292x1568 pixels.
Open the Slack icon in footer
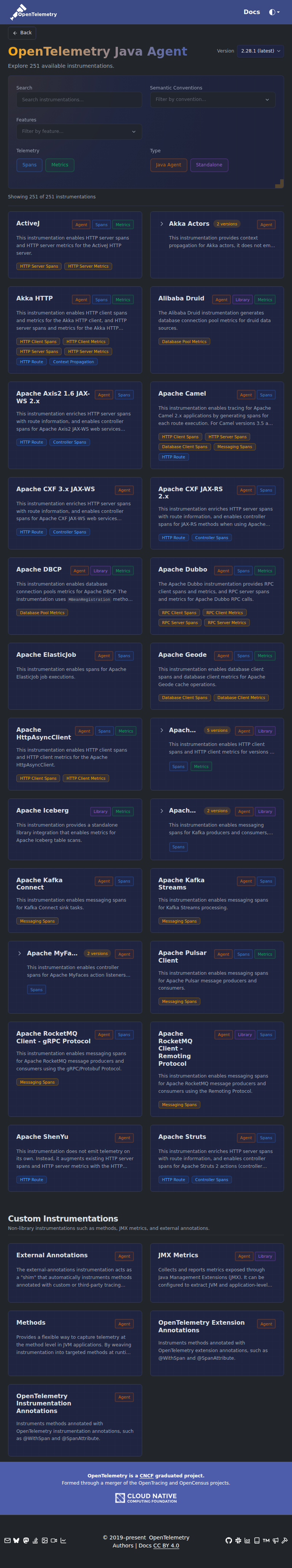click(x=238, y=1541)
